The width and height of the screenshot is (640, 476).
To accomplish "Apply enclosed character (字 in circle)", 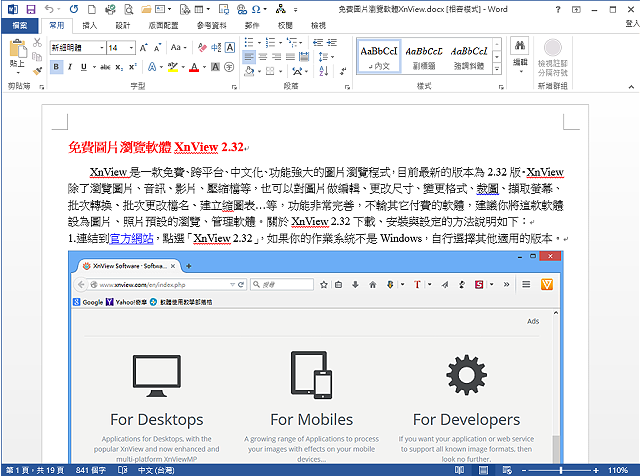I will coord(229,67).
